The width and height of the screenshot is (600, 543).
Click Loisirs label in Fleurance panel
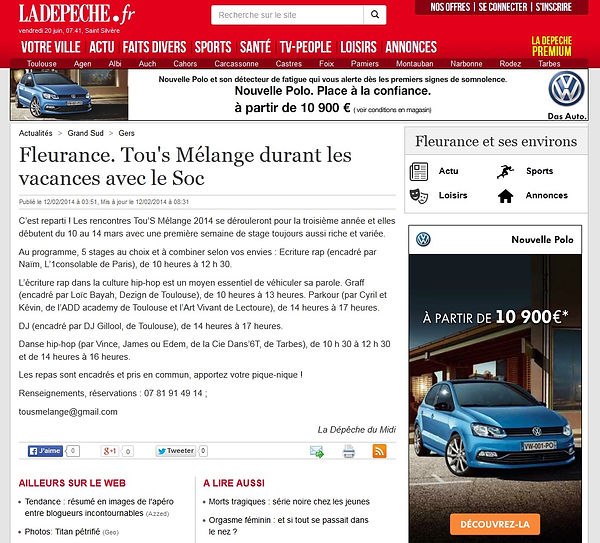coord(453,195)
